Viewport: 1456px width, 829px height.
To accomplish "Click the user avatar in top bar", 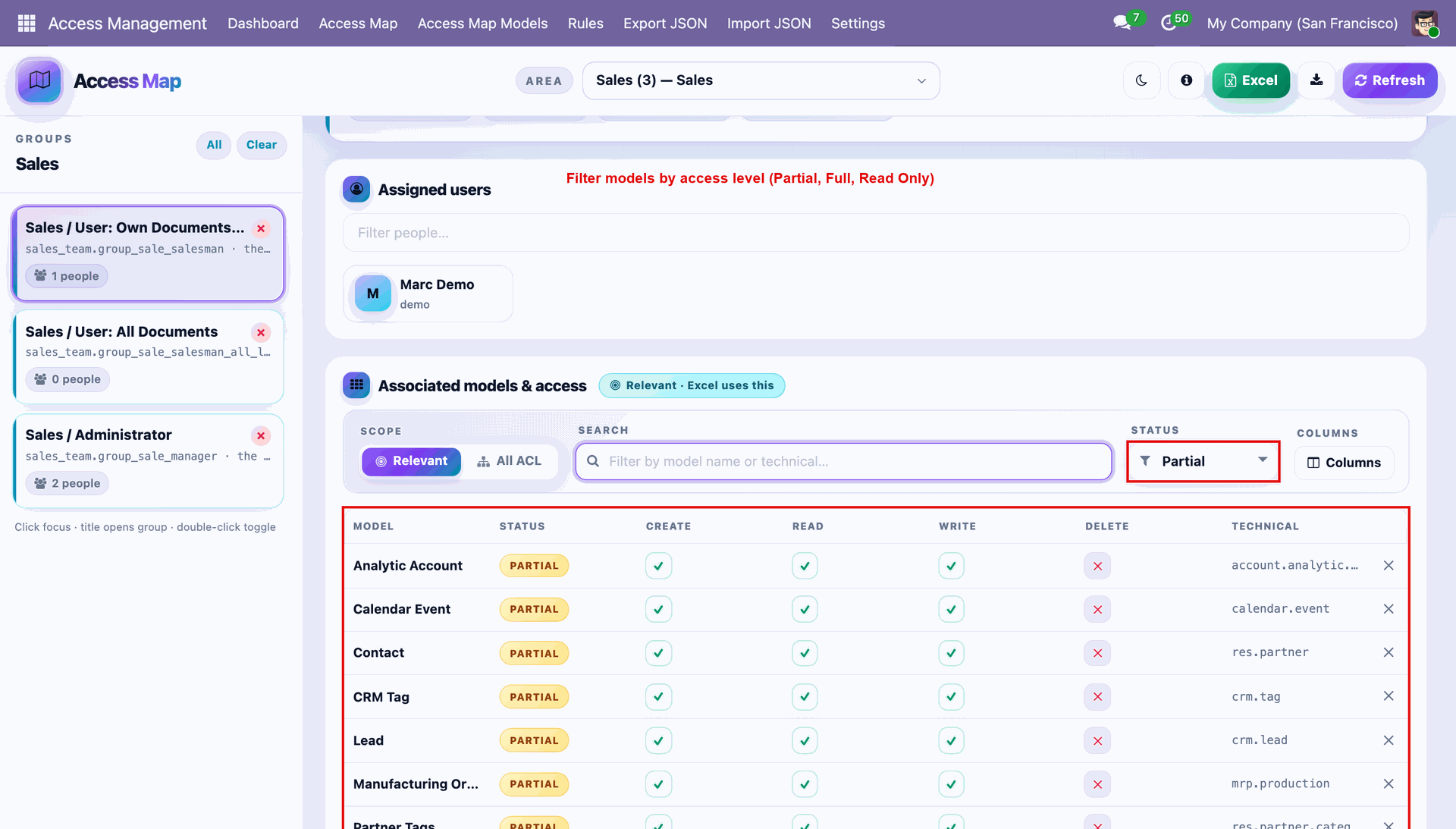I will pos(1425,23).
